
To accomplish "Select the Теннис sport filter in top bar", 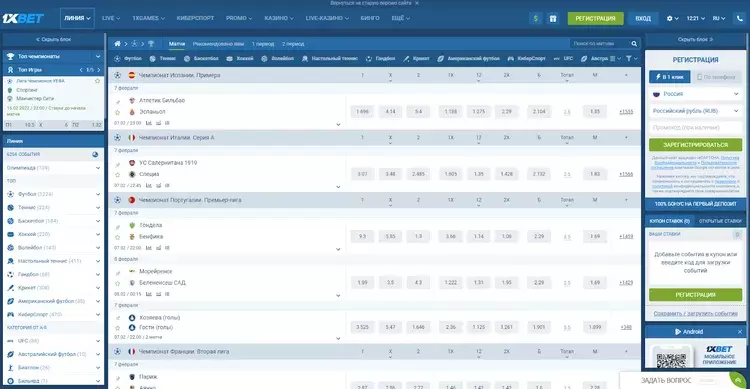I will [163, 58].
